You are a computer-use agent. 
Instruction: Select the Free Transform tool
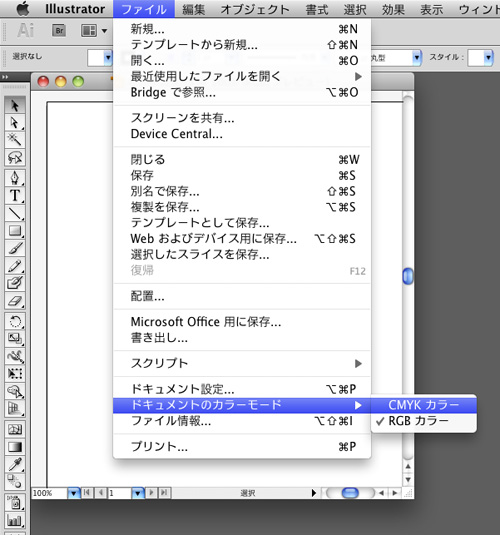click(x=15, y=373)
